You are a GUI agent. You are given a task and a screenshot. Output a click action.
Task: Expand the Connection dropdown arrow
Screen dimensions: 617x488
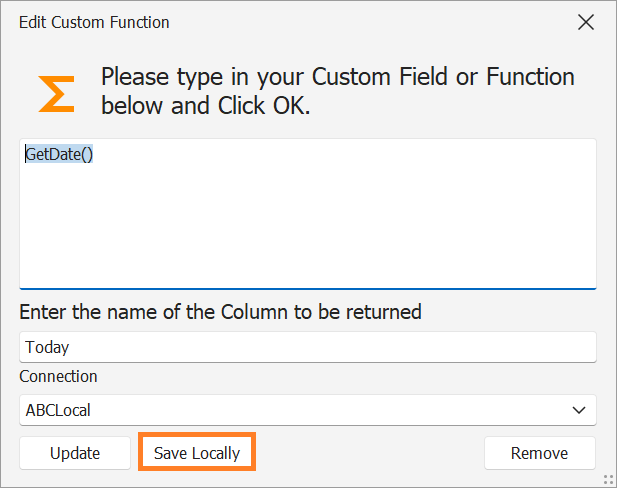click(x=578, y=409)
